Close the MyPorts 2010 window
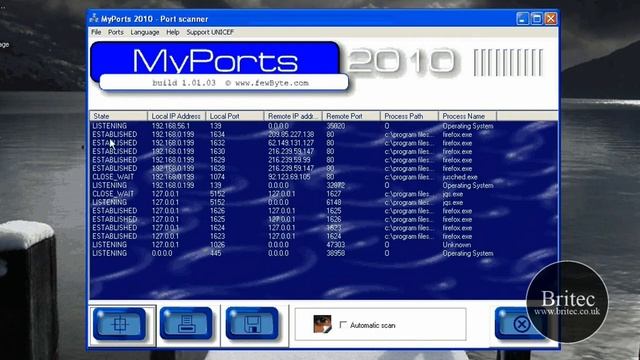640x360 pixels. [551, 18]
